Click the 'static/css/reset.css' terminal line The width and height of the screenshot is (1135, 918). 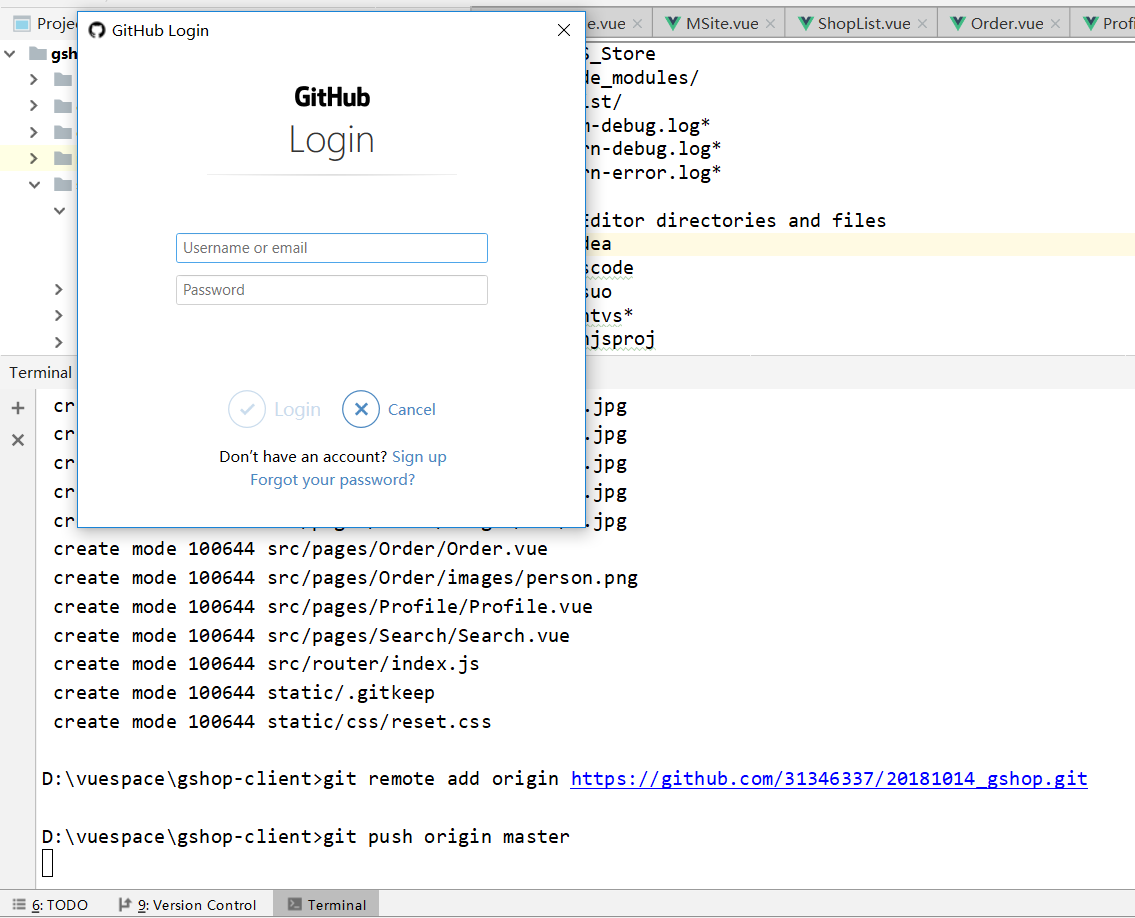pyautogui.click(x=272, y=722)
